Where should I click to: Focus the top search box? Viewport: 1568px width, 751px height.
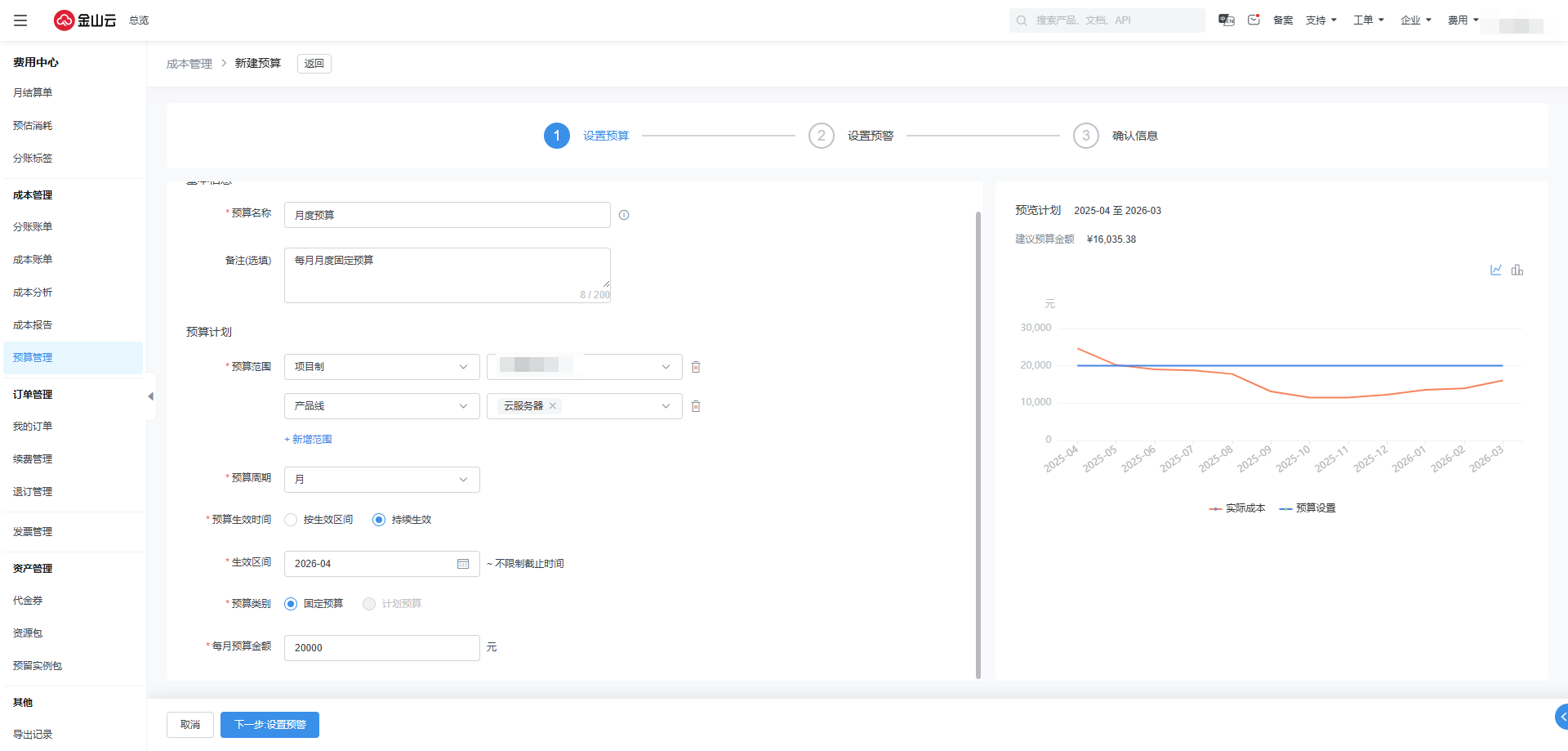coord(1107,20)
